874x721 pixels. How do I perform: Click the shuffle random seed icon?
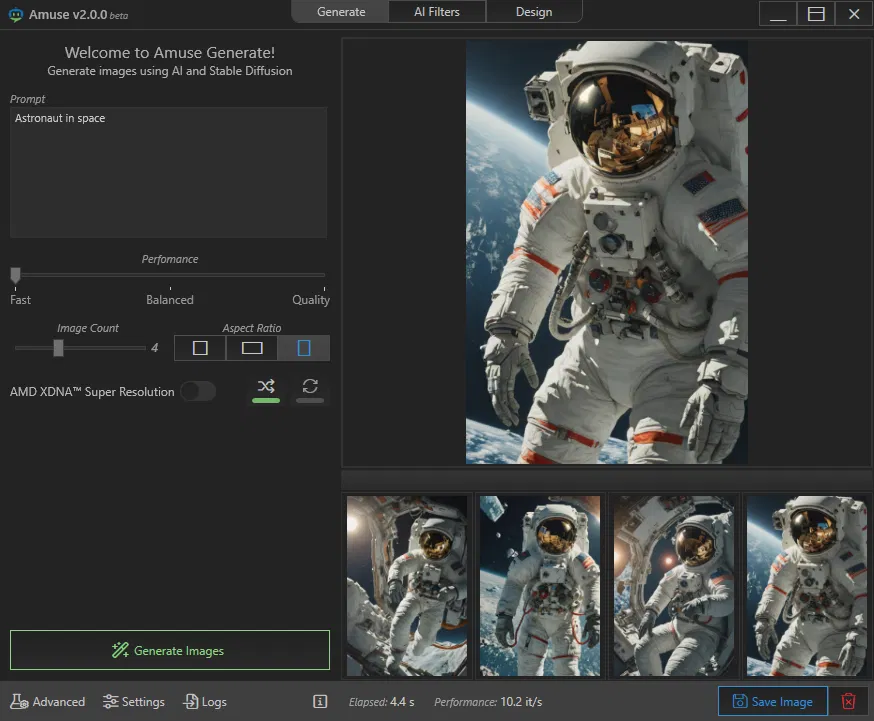coord(266,388)
